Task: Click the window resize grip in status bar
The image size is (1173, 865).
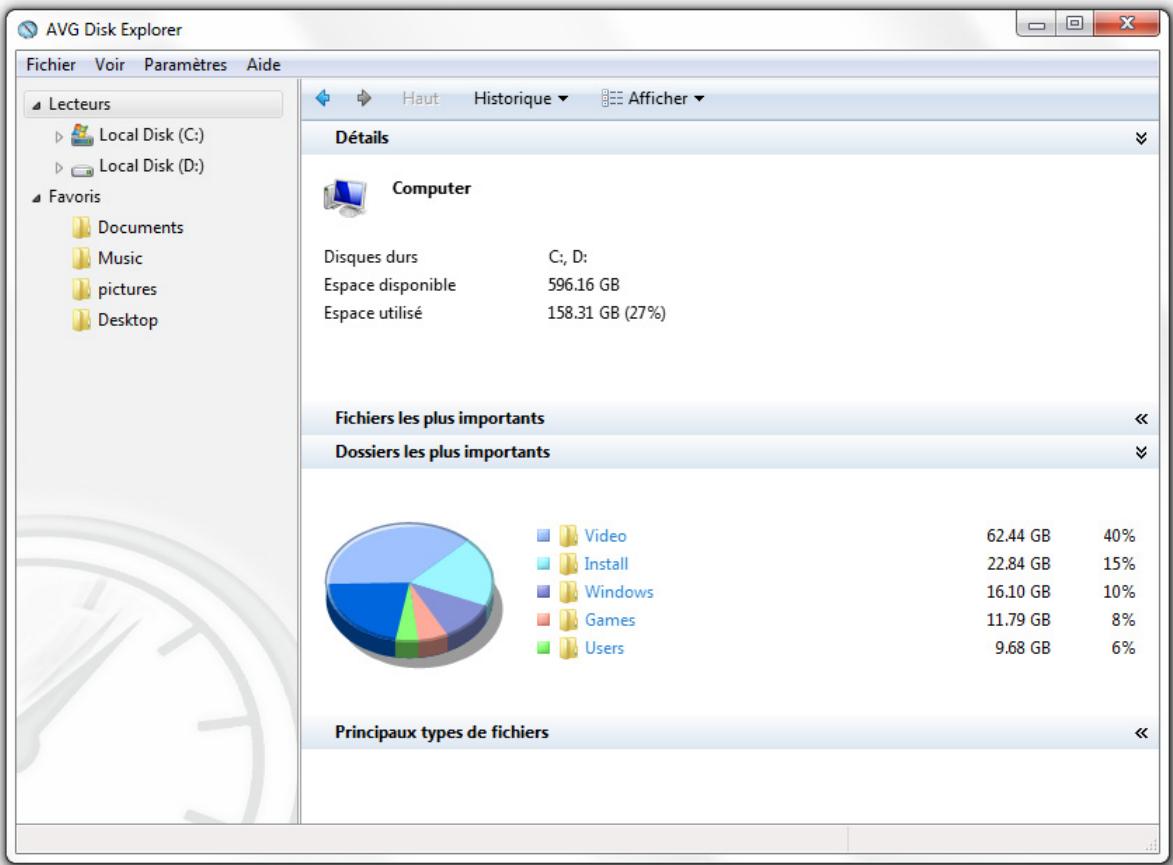Action: (x=1151, y=845)
